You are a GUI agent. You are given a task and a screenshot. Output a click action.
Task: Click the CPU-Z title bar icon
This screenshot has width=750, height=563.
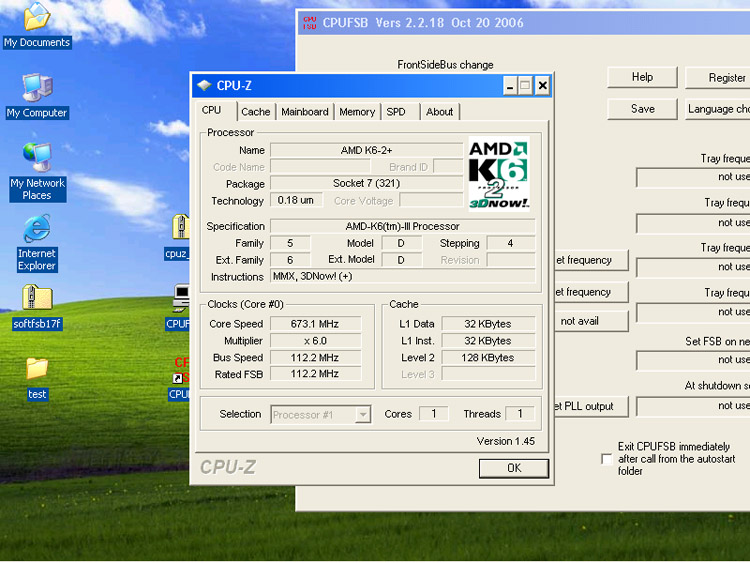pos(204,86)
